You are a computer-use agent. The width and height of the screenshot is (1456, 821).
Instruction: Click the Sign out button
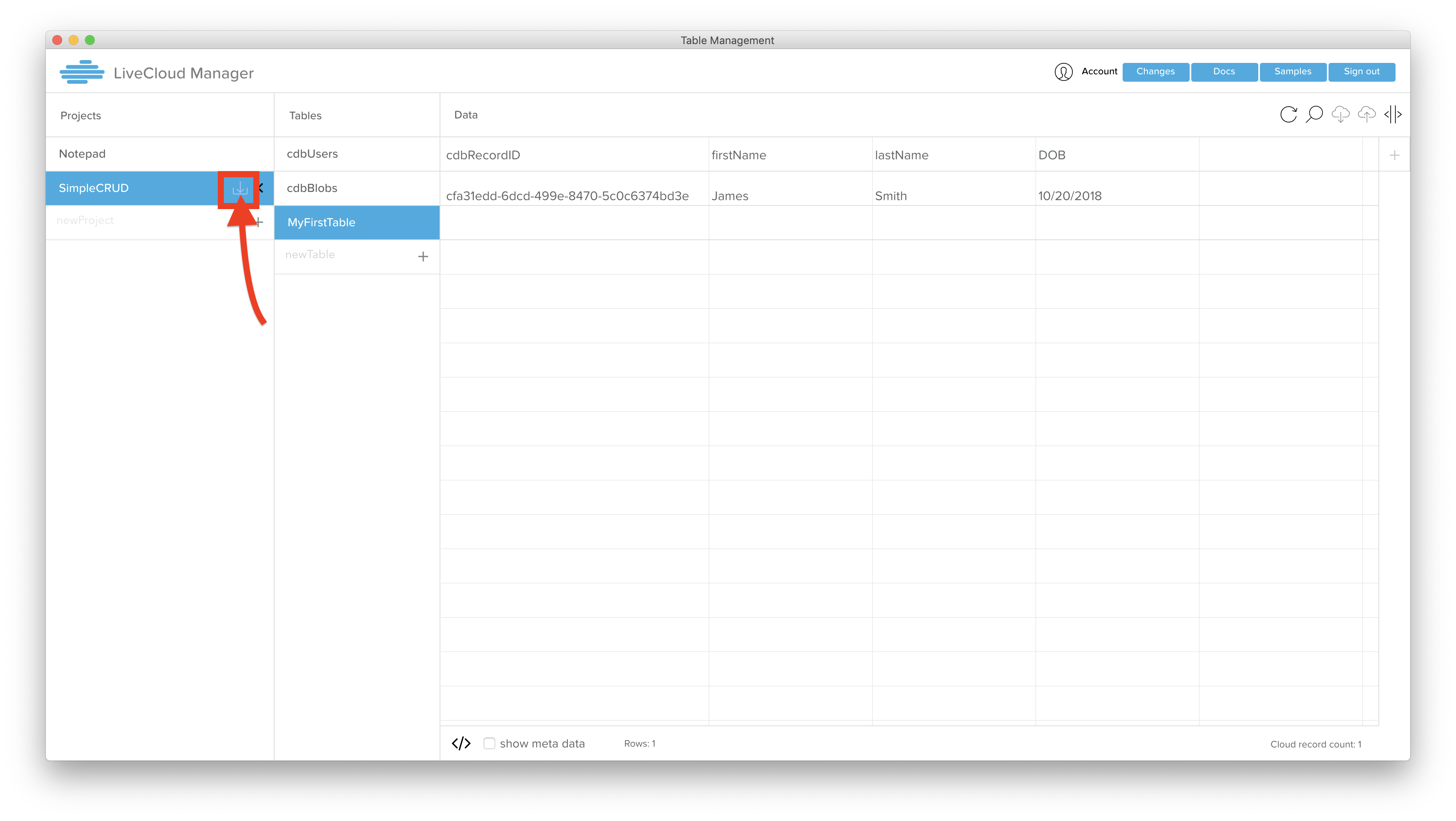1360,71
